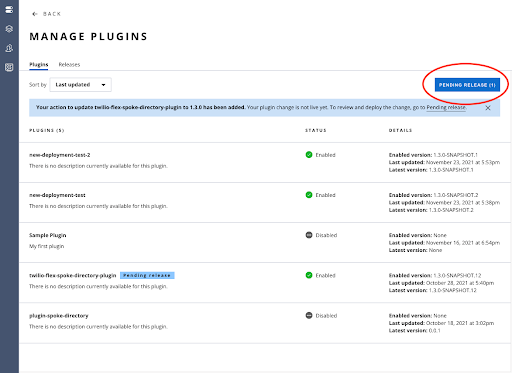Click Enabled icon for twilio-flex-spoke-directory-plugin

(x=309, y=275)
